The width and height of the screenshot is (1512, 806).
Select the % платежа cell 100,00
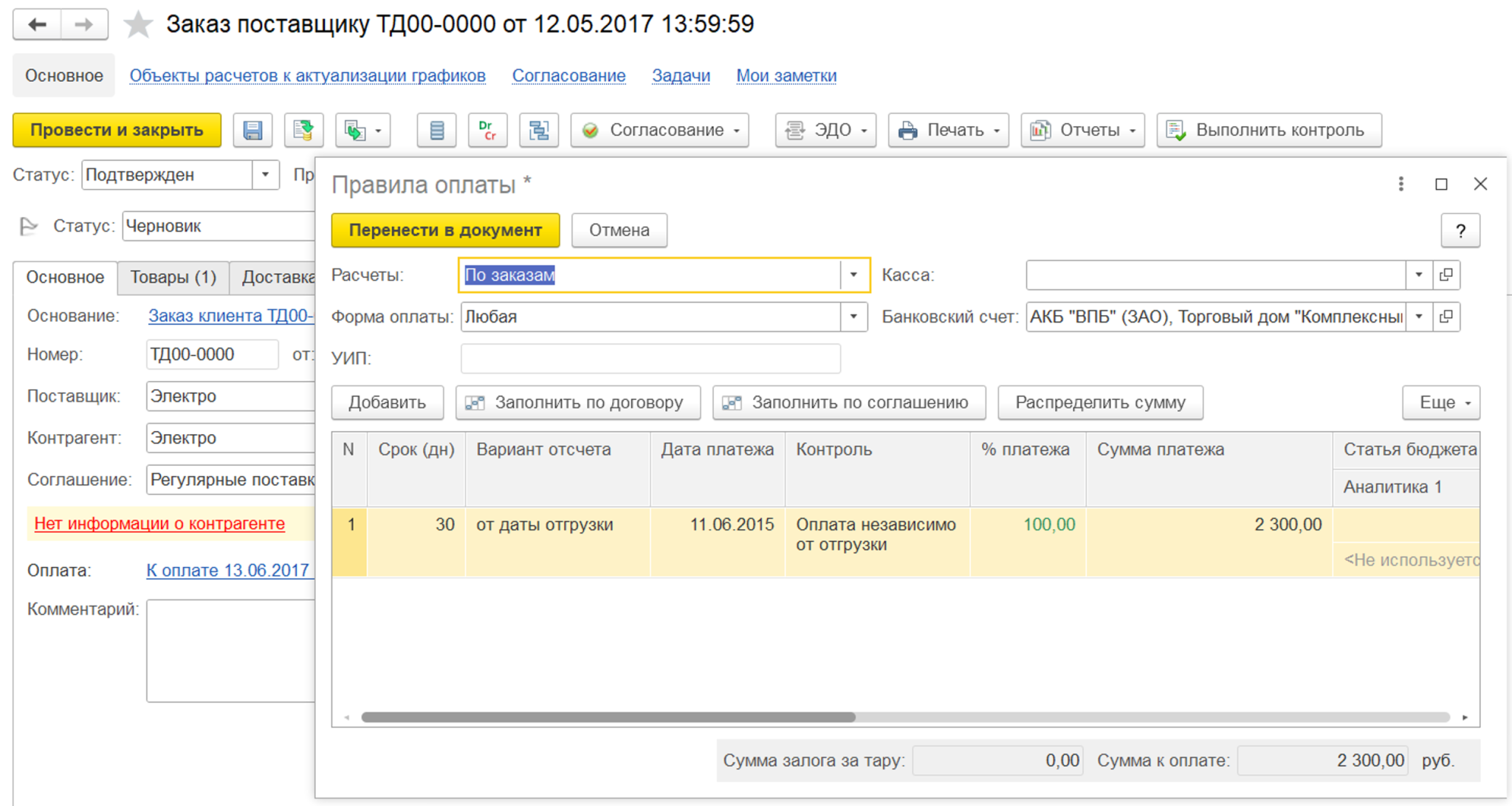tap(1028, 542)
